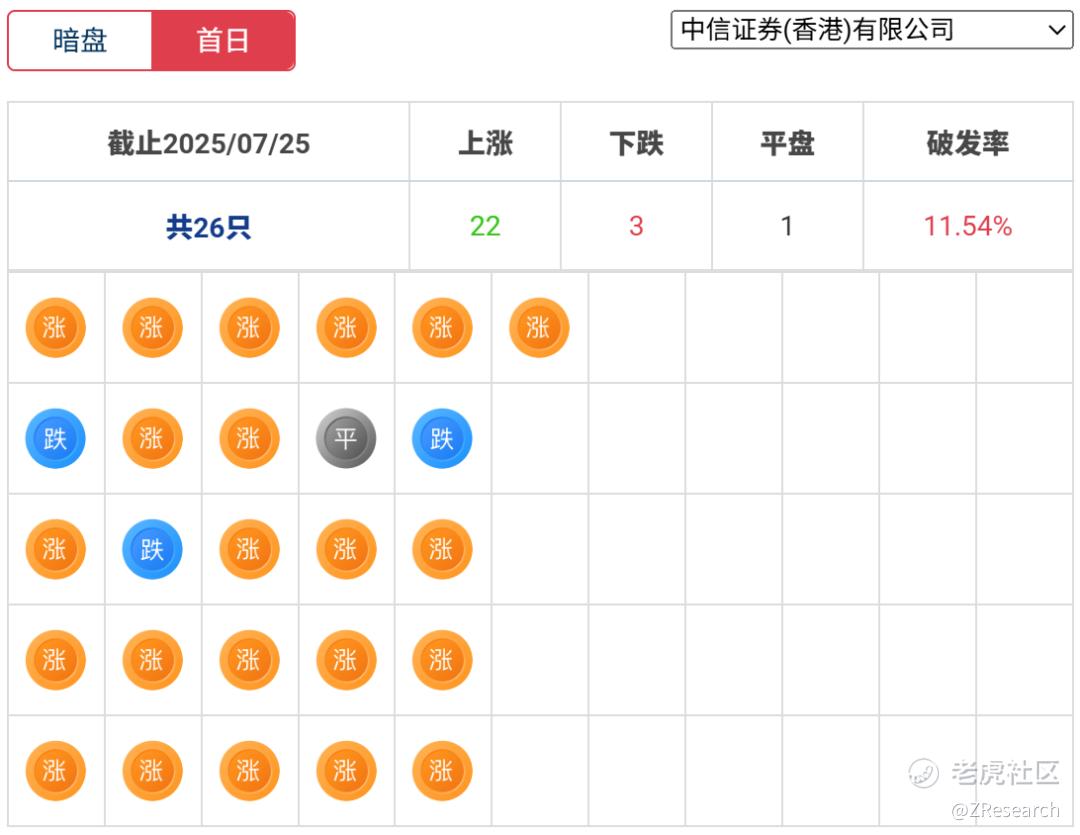Image resolution: width=1080 pixels, height=835 pixels.
Task: Click the sixth 涨 icon in top row
Action: (539, 328)
